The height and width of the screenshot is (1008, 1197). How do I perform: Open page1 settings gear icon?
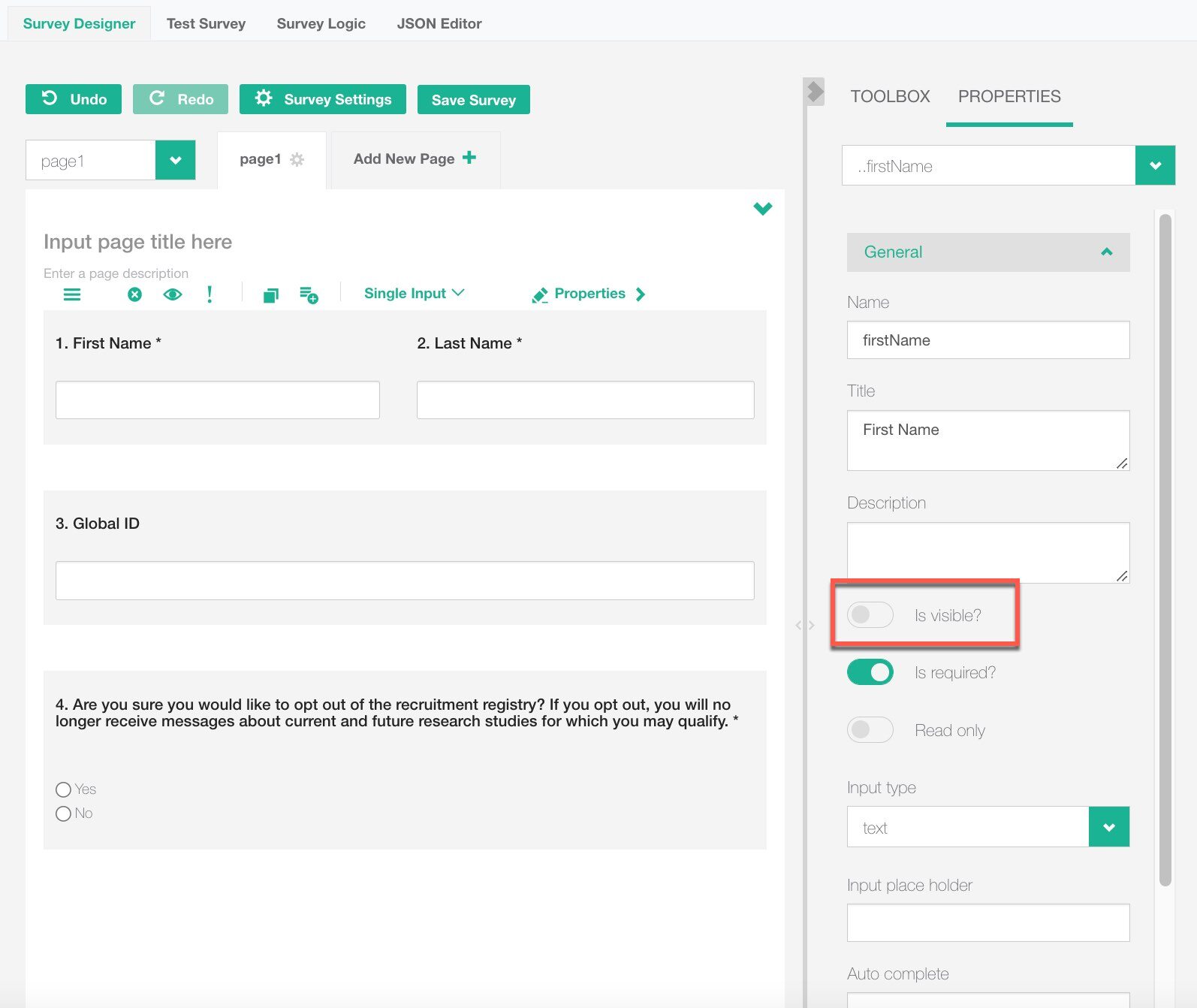[297, 159]
